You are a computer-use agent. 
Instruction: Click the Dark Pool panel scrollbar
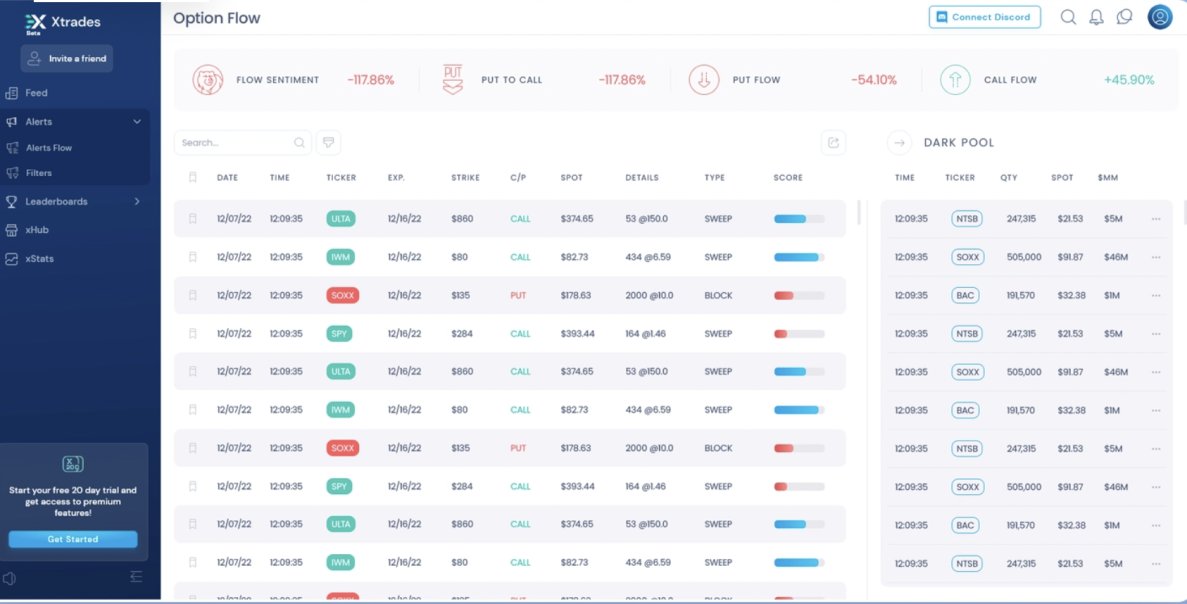(1185, 213)
